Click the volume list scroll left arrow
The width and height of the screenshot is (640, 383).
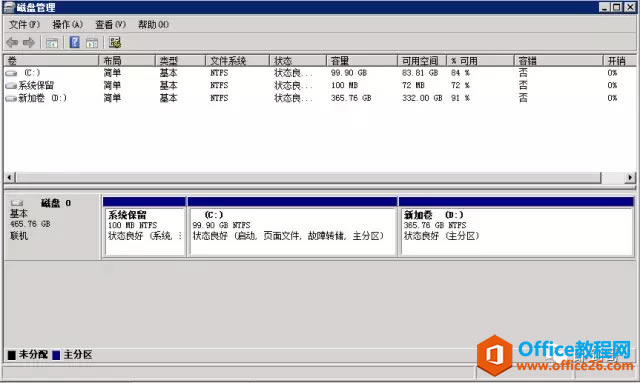[10, 177]
